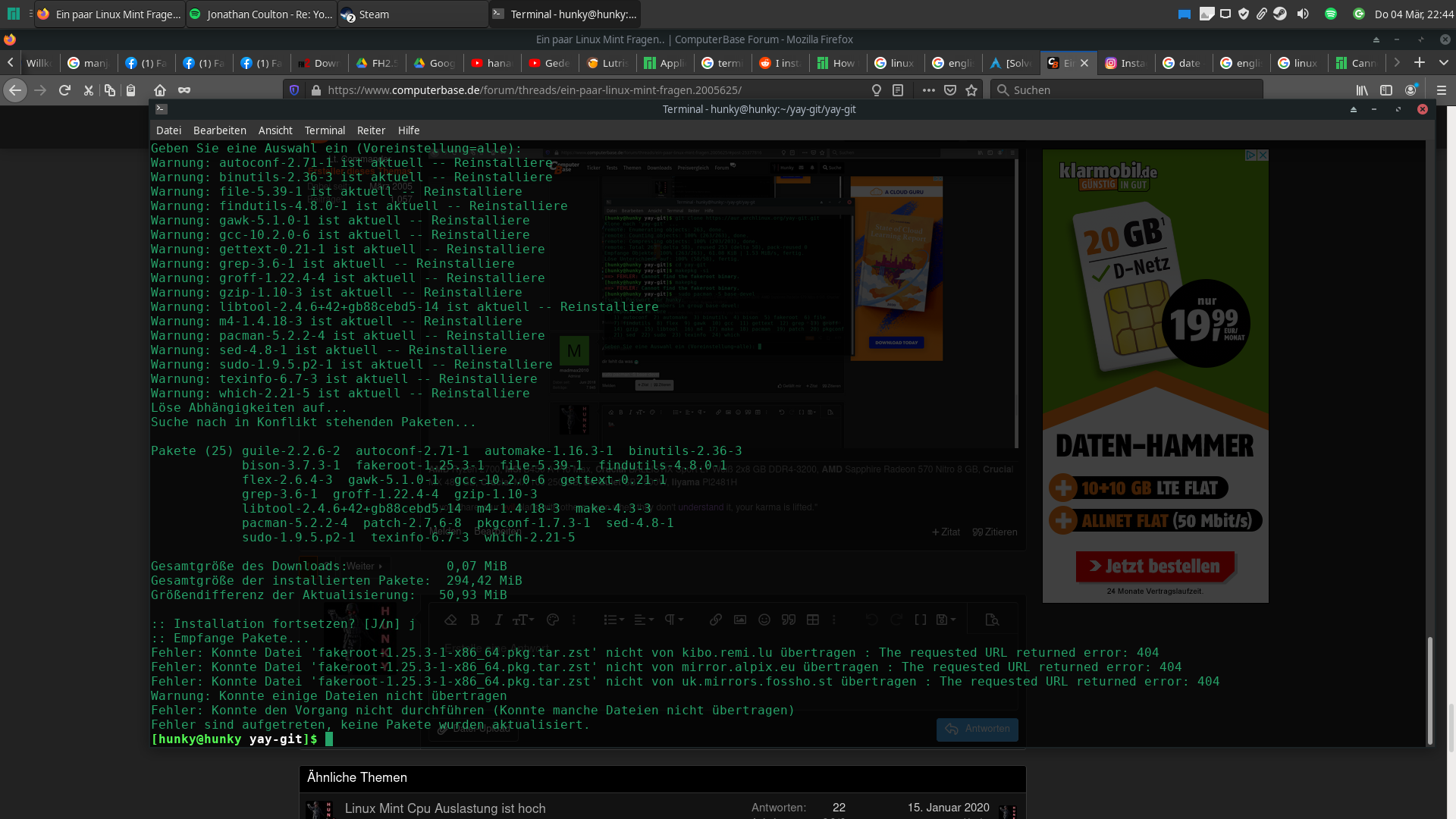Open the Bearbeiten menu
Image resolution: width=1456 pixels, height=819 pixels.
[219, 130]
